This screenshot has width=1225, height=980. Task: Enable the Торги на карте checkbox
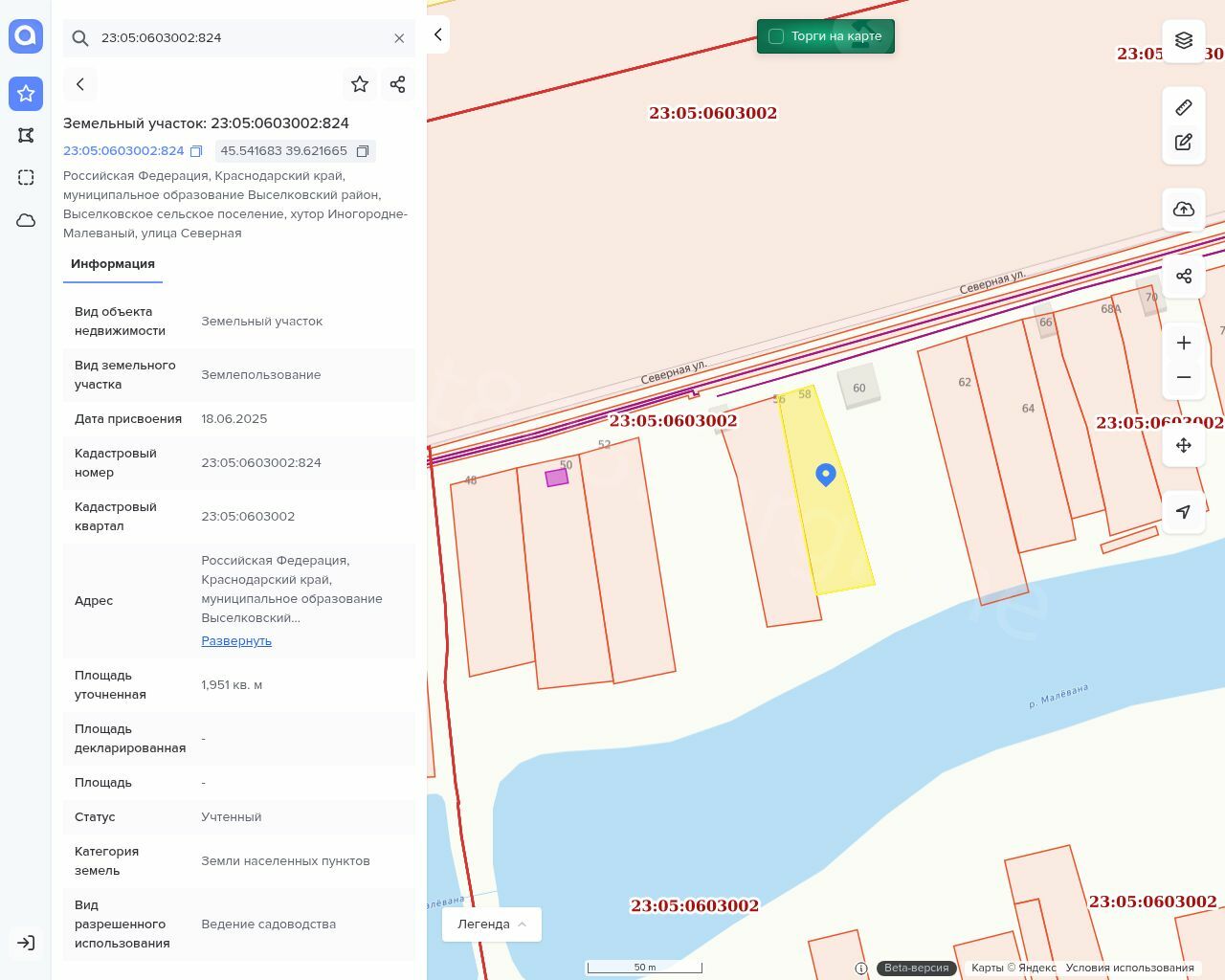(x=776, y=36)
